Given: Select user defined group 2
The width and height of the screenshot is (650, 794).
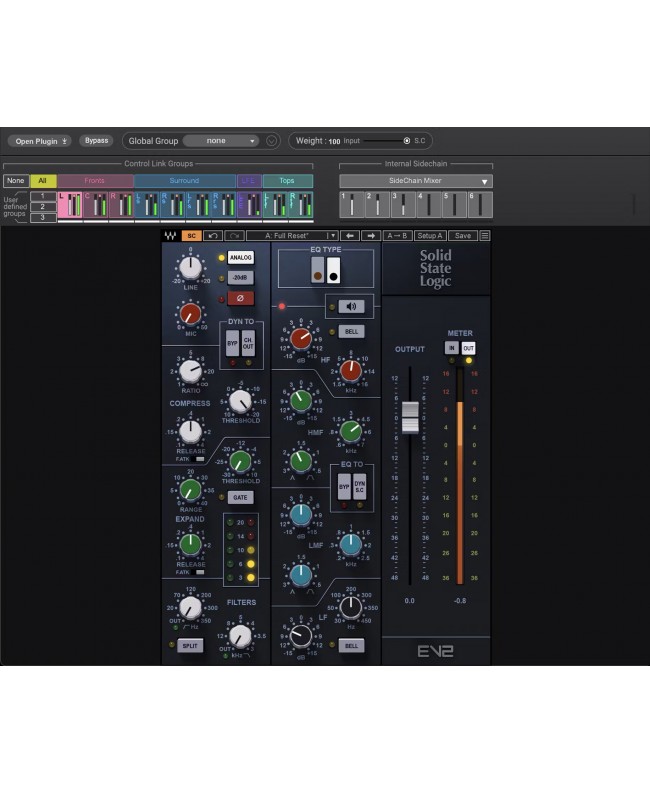Looking at the screenshot, I should click(x=43, y=207).
